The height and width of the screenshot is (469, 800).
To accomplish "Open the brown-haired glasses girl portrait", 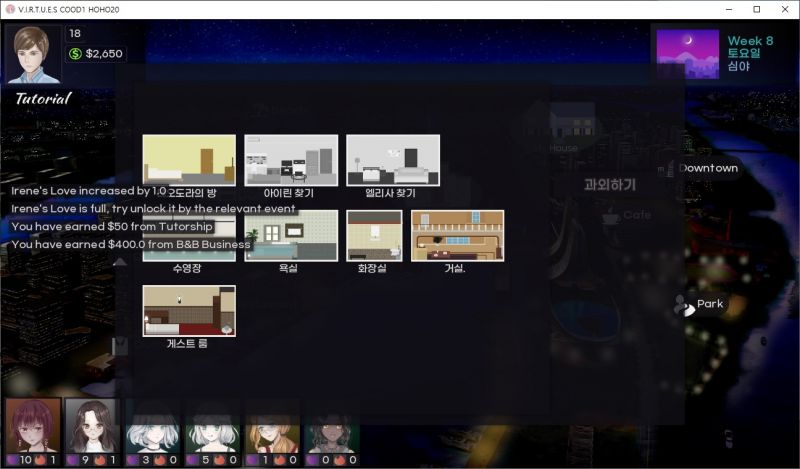I will [x=92, y=426].
